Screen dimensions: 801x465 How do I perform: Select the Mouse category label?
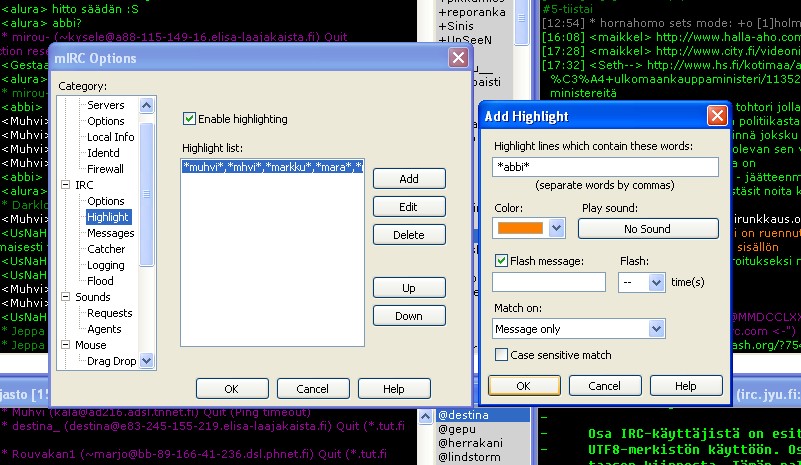point(90,345)
